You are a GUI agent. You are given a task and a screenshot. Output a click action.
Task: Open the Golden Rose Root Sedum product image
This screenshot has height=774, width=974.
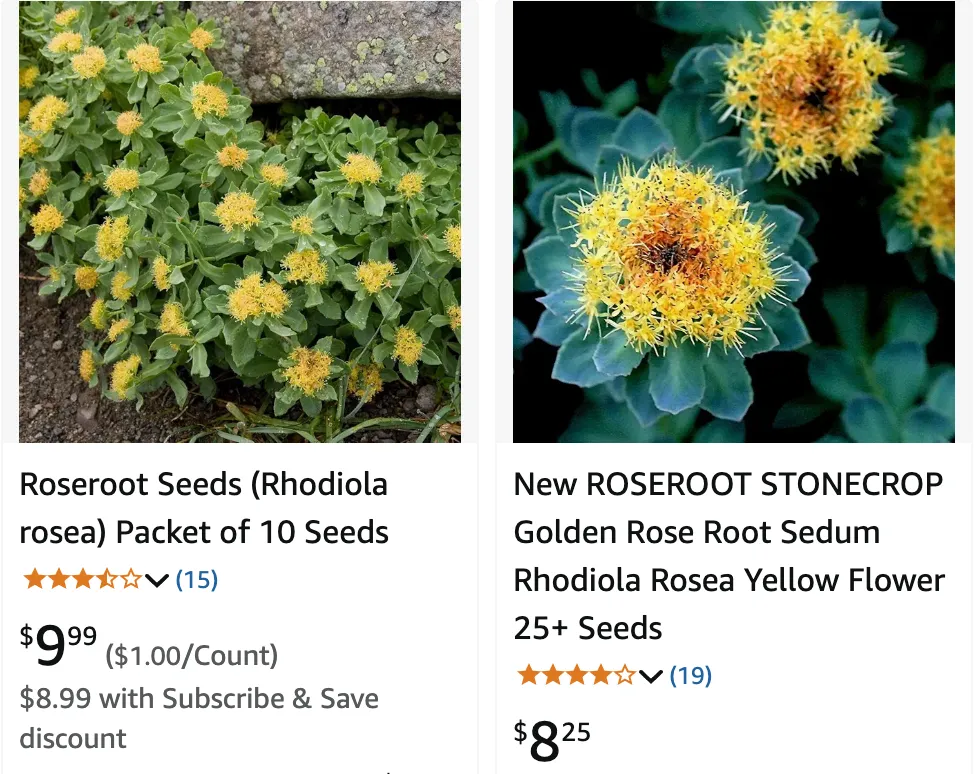733,222
